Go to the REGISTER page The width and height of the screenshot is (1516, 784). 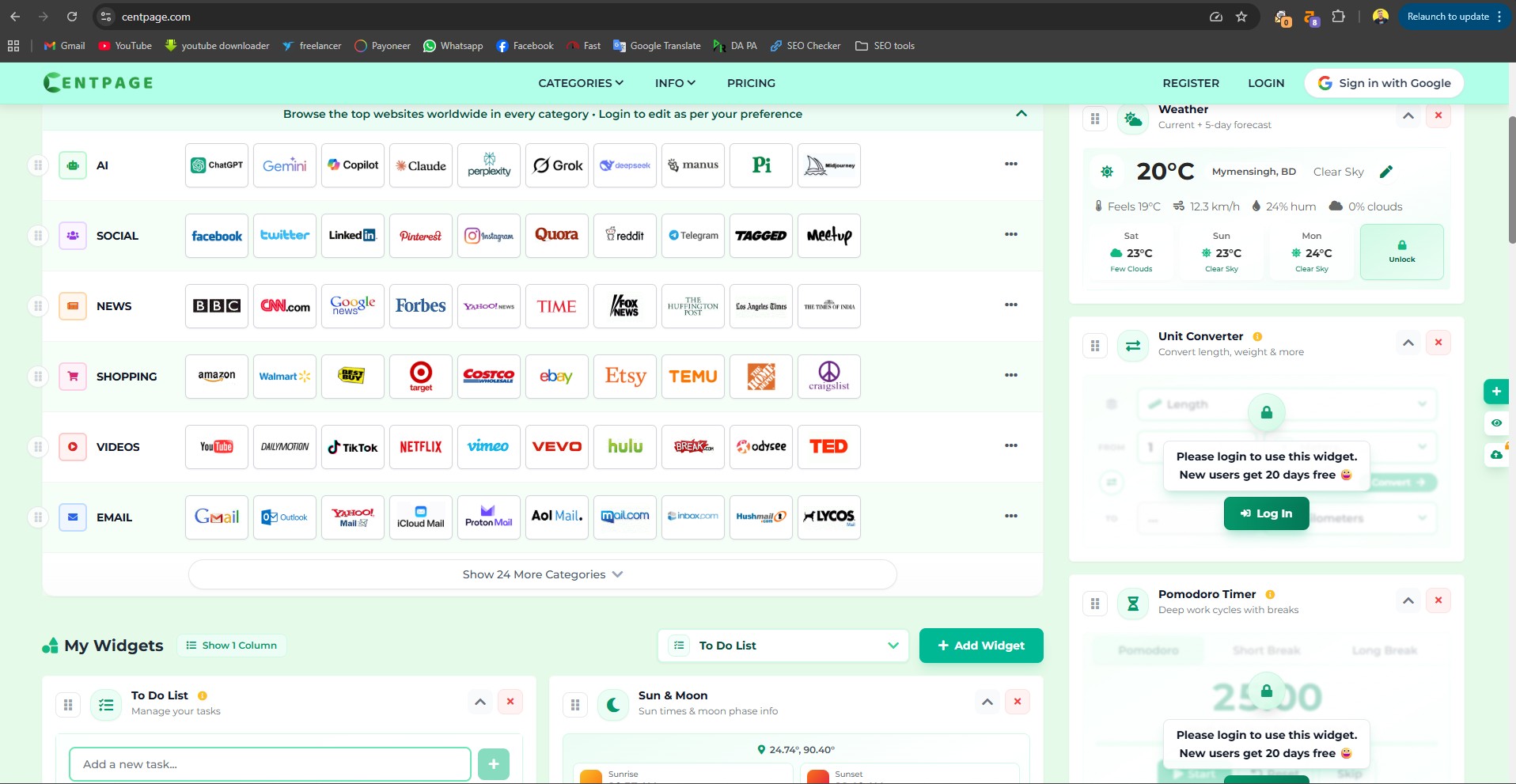pos(1191,83)
